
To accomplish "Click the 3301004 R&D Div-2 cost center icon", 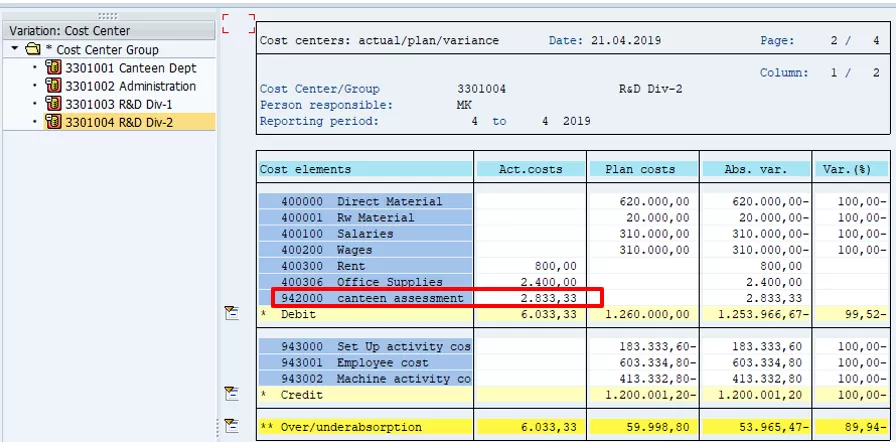I will tap(53, 122).
